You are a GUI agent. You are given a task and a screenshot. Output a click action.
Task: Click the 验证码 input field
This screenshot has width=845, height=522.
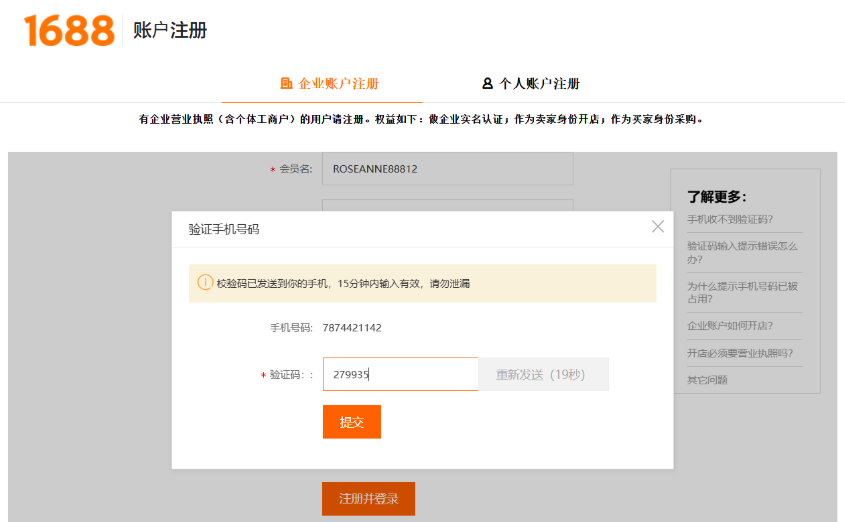(400, 374)
